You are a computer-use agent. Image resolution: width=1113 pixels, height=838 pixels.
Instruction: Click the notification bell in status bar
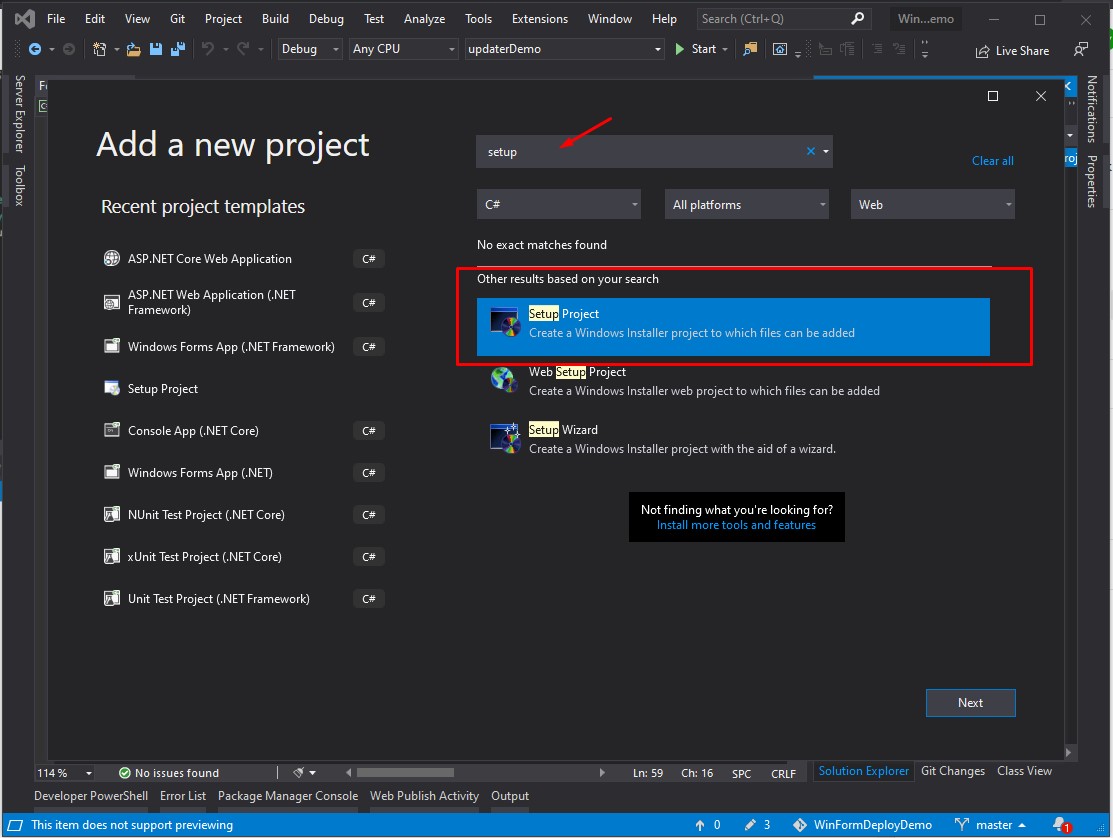tap(1060, 825)
